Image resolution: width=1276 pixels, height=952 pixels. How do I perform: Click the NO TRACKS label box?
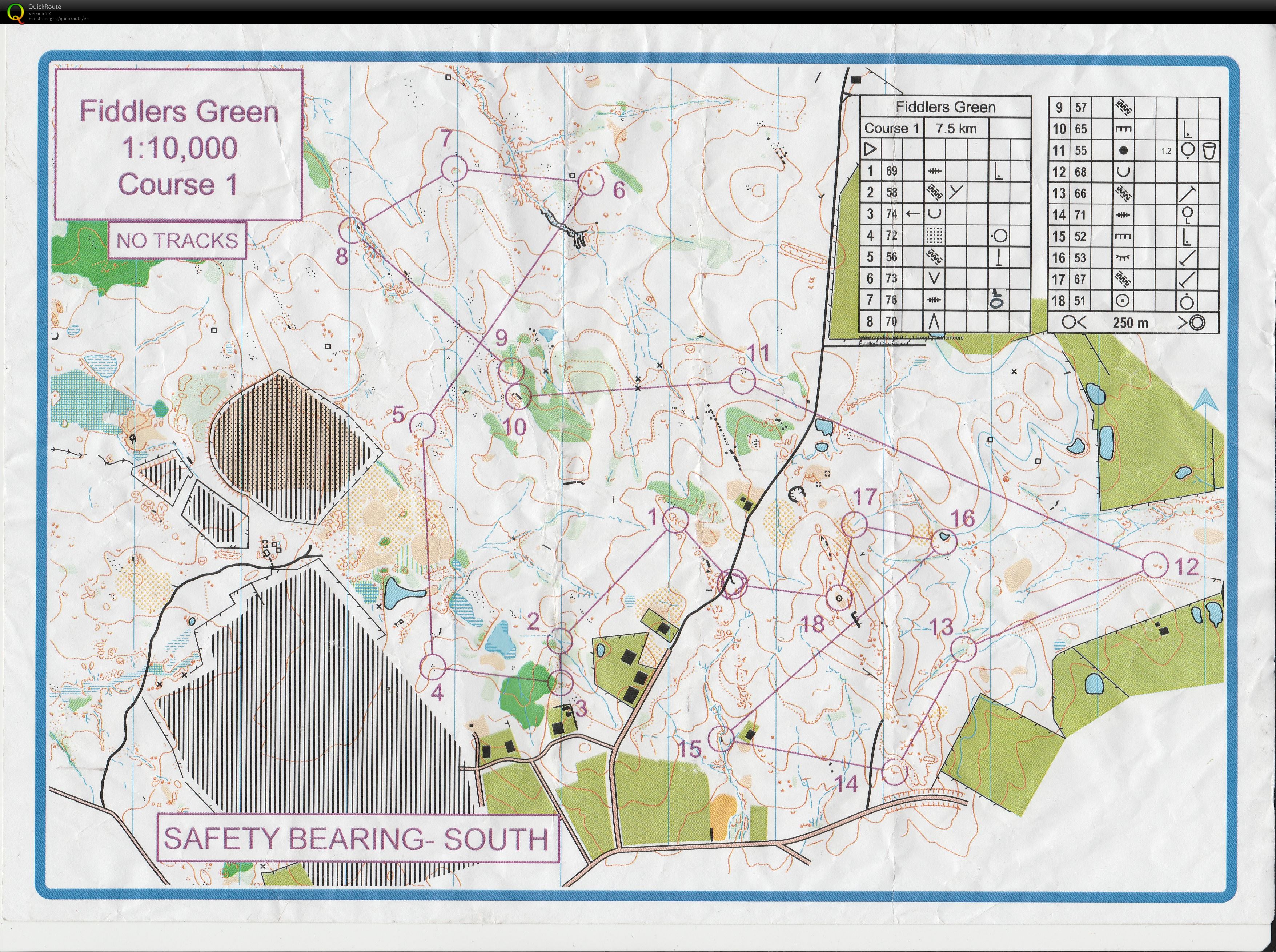tap(177, 240)
